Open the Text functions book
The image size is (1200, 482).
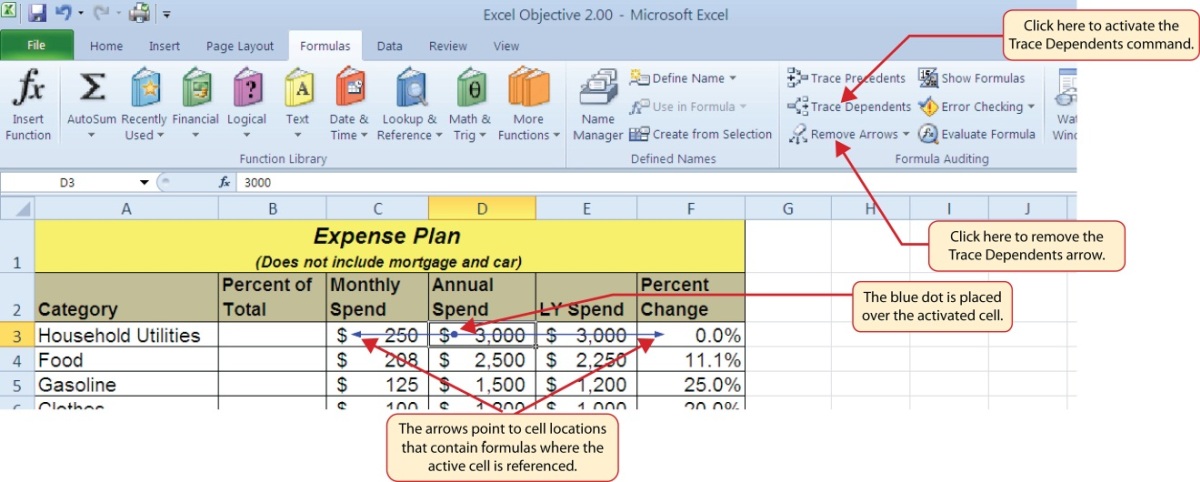(298, 88)
